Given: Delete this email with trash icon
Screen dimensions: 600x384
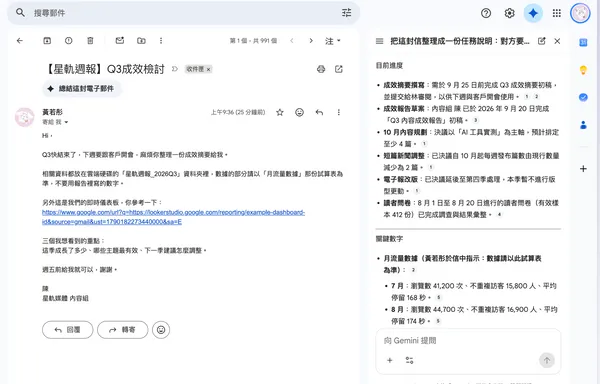Looking at the screenshot, I should click(90, 41).
